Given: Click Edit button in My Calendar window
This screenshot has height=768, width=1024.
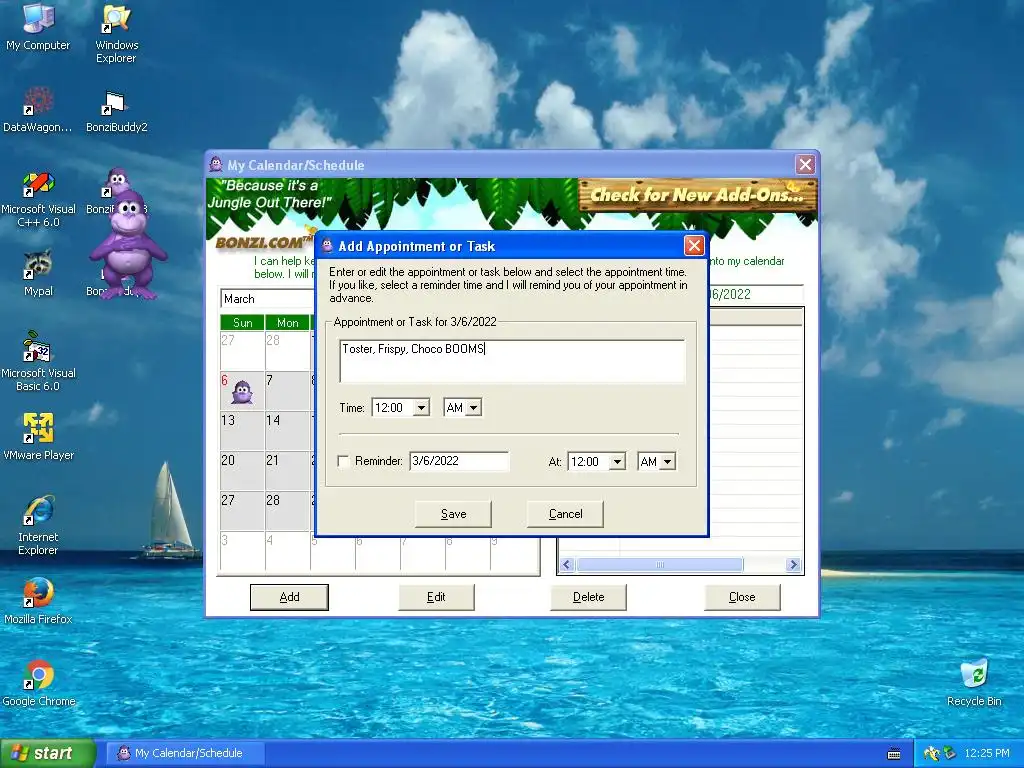Looking at the screenshot, I should pyautogui.click(x=436, y=597).
